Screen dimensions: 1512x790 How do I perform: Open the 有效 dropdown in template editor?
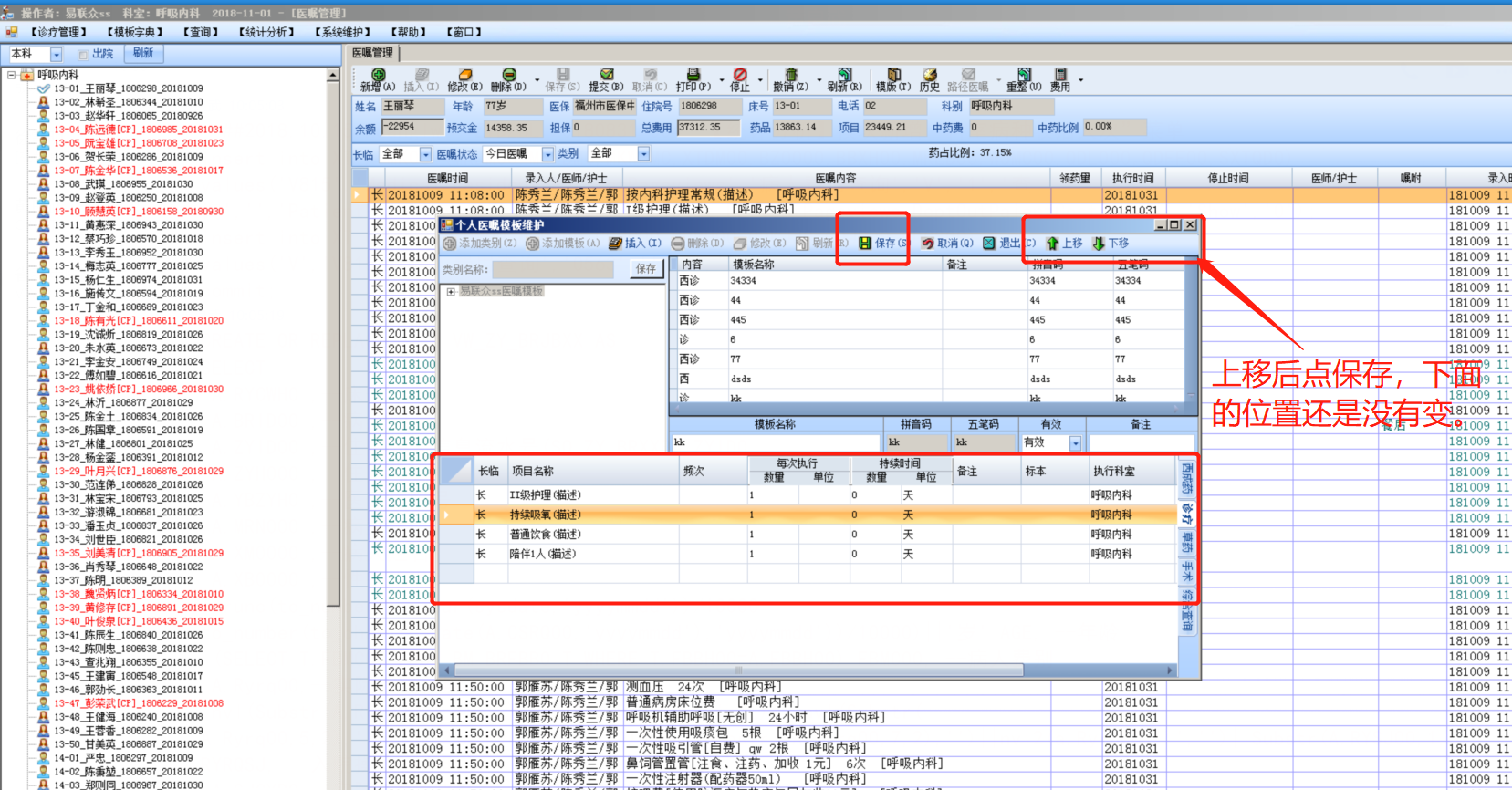pyautogui.click(x=1075, y=443)
